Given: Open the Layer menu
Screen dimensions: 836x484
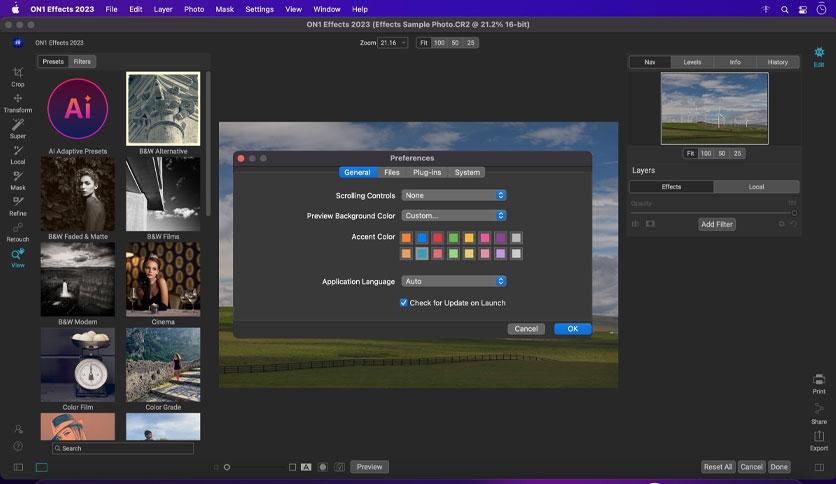Looking at the screenshot, I should coord(163,9).
